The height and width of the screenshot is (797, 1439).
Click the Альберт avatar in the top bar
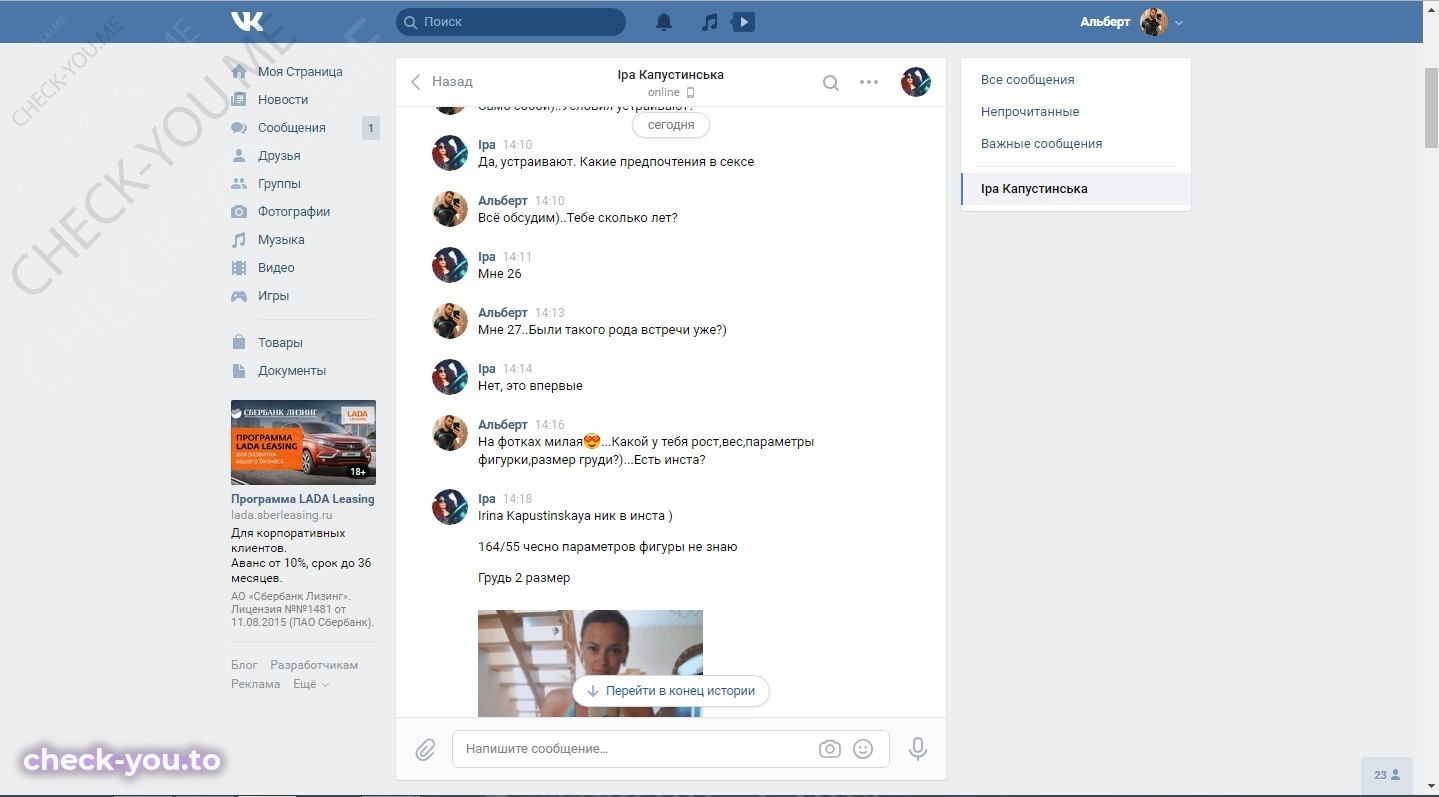coord(1154,22)
